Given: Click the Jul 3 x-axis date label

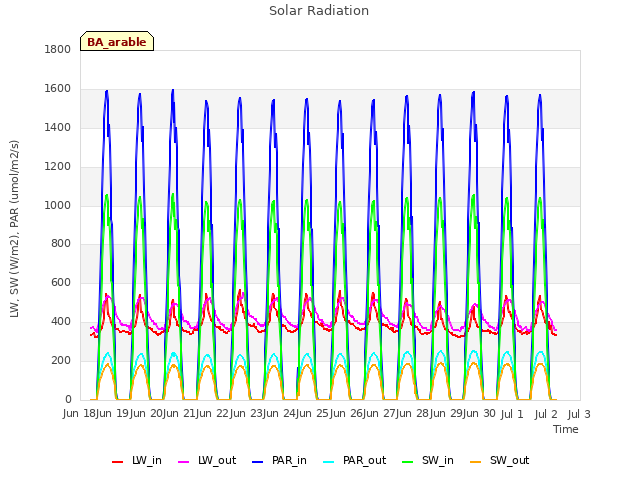Looking at the screenshot, I should (x=579, y=414).
